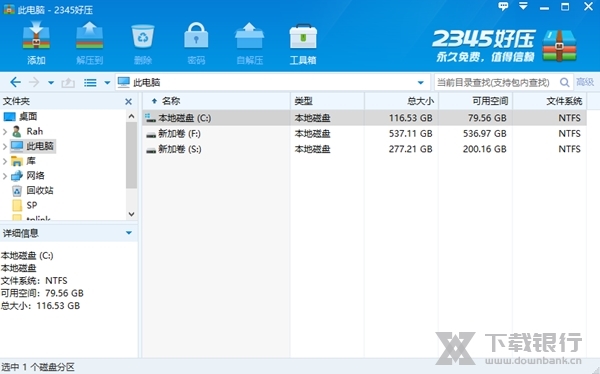
Task: Go back with the left arrow
Action: click(15, 82)
